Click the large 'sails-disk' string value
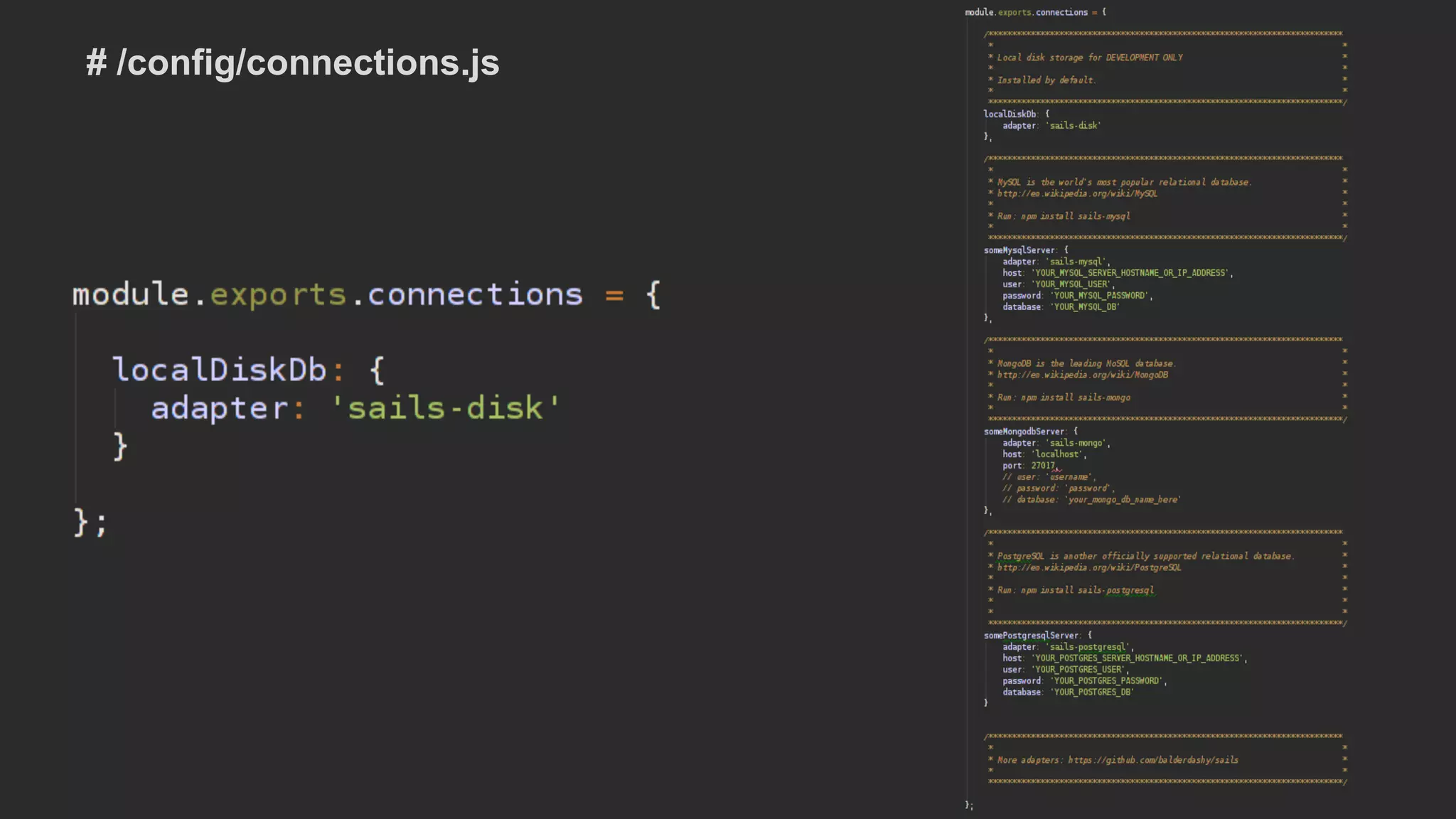The width and height of the screenshot is (1456, 819). pyautogui.click(x=446, y=408)
